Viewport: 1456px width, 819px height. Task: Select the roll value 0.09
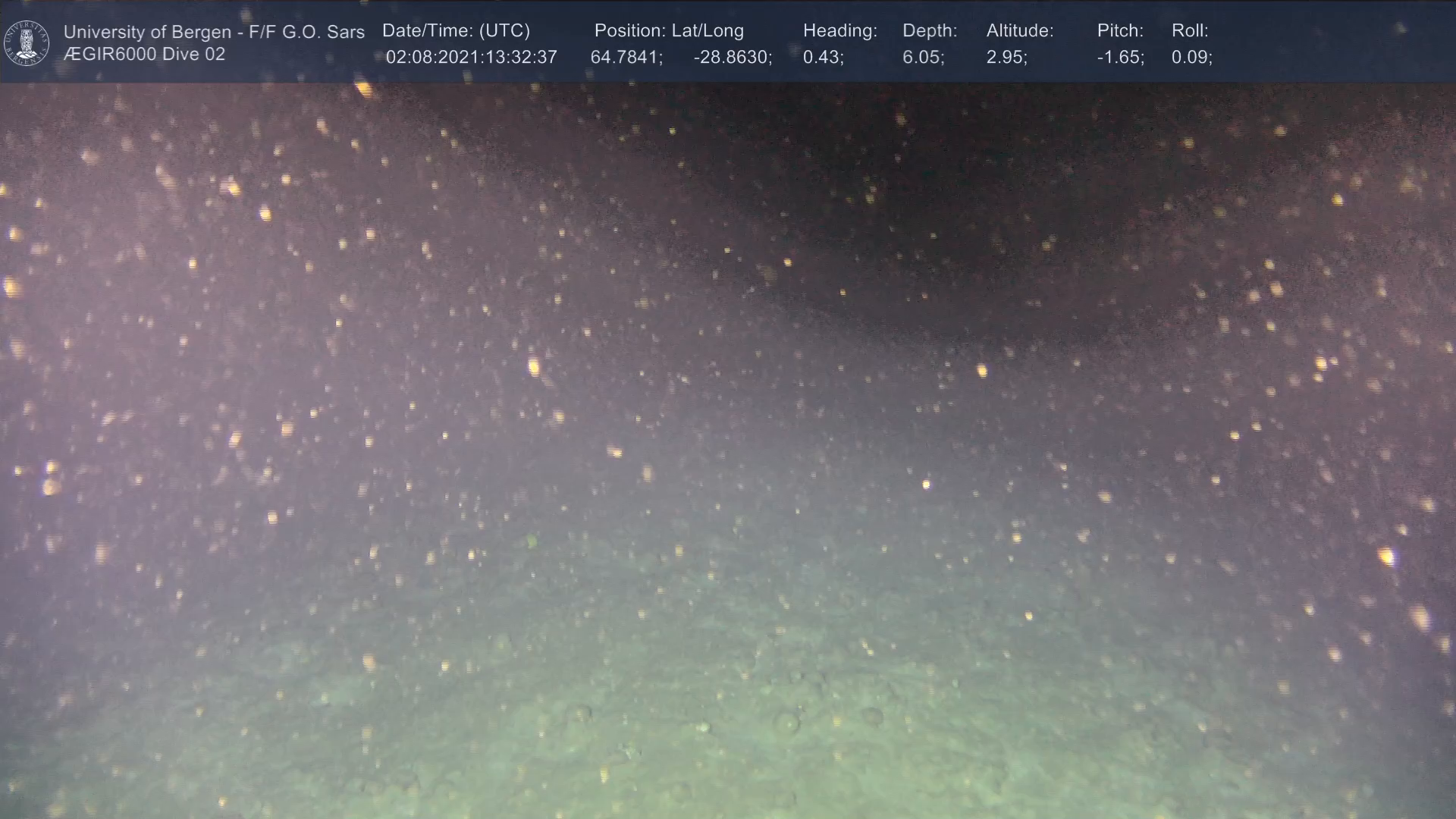click(1191, 58)
